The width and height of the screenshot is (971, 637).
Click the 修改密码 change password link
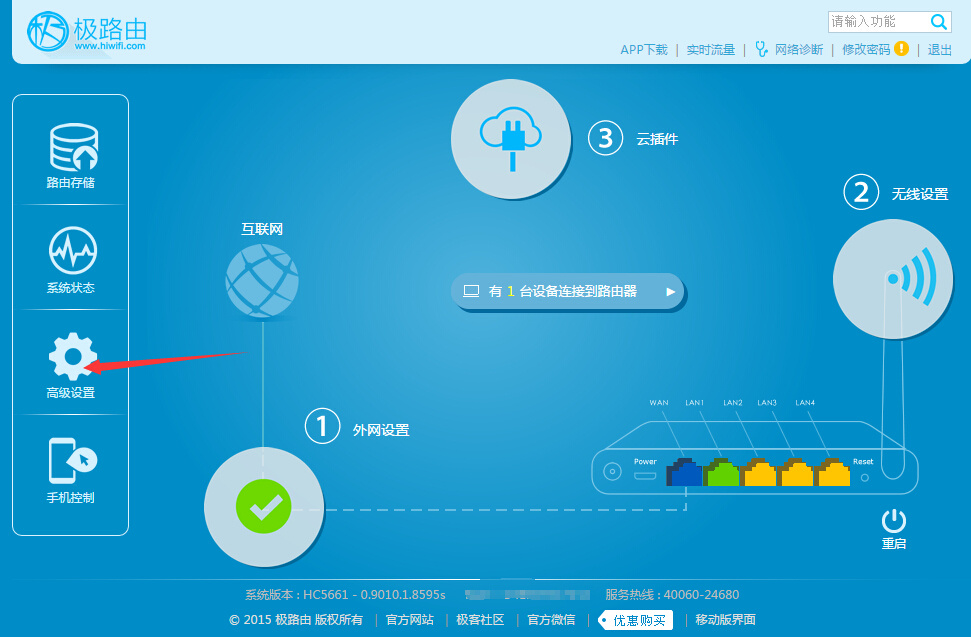[865, 49]
